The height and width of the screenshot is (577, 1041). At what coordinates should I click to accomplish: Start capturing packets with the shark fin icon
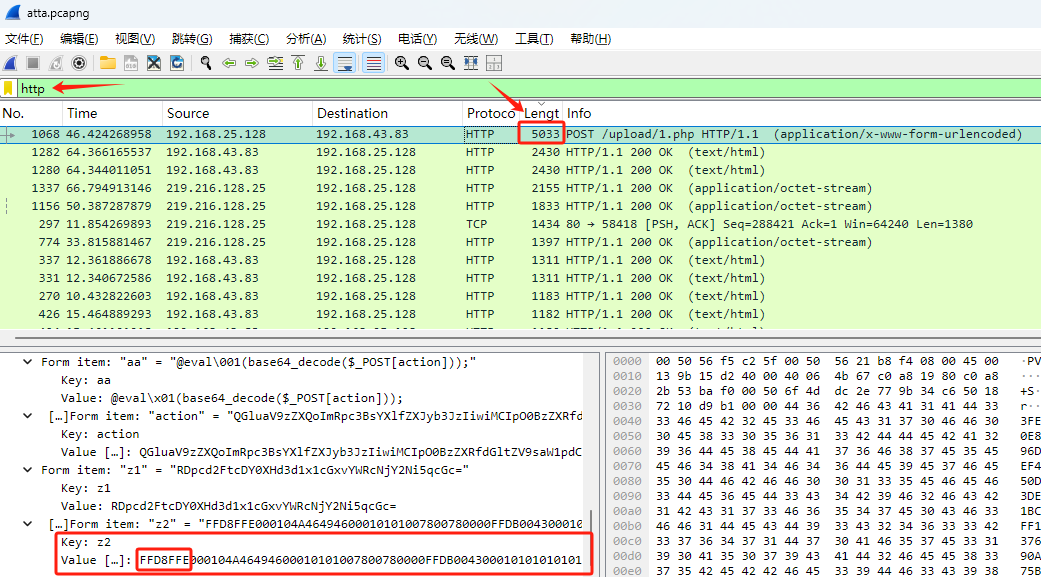tap(10, 63)
